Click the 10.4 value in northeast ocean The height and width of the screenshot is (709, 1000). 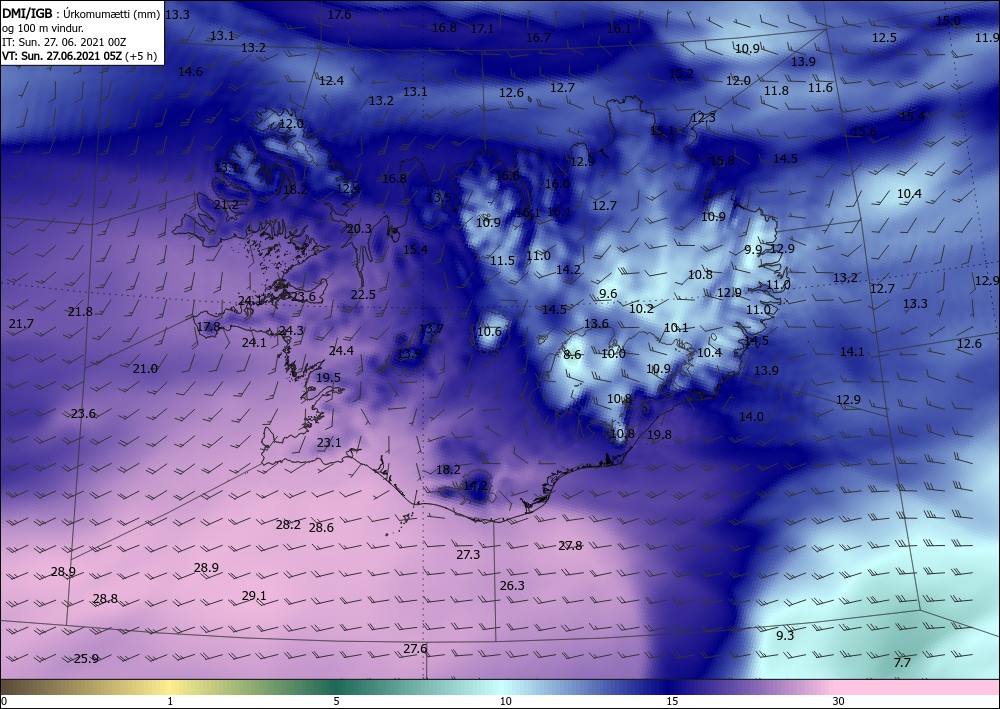pos(909,194)
